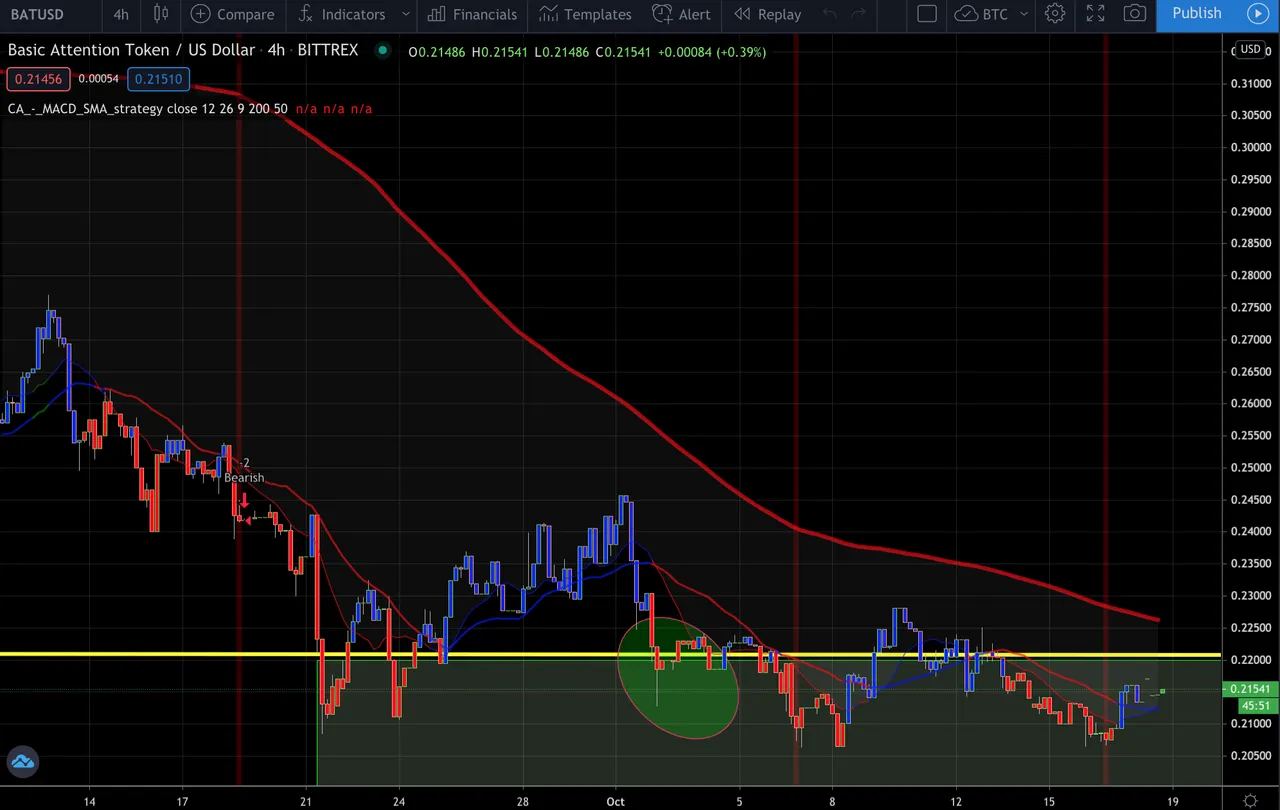The image size is (1280, 810).
Task: Click the Compare symbol button
Action: coord(232,14)
